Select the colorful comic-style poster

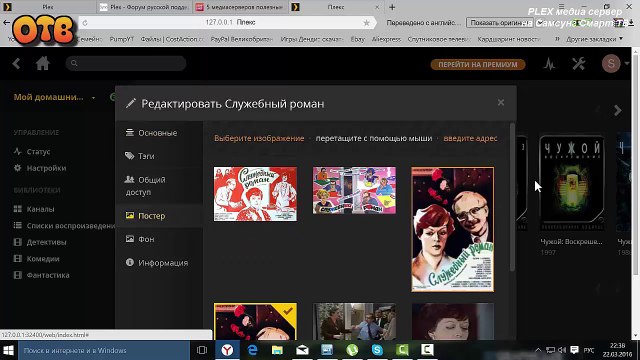click(x=354, y=190)
